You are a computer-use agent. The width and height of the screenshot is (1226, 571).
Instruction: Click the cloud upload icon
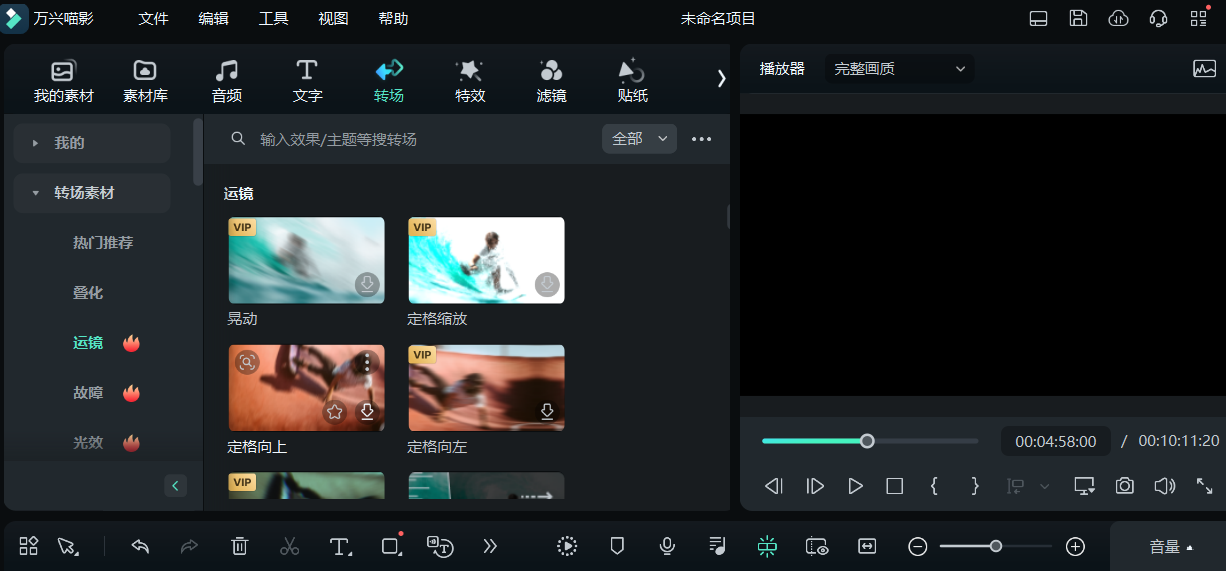click(1119, 18)
